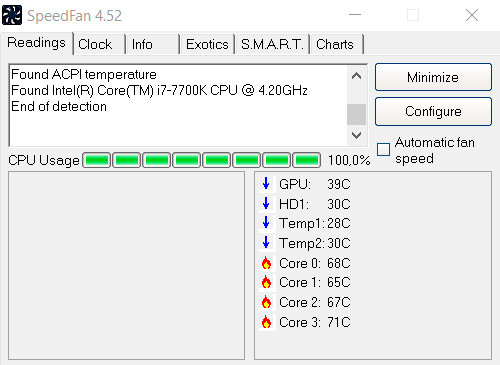Click the blue down-arrow icon next to GPU

point(266,183)
